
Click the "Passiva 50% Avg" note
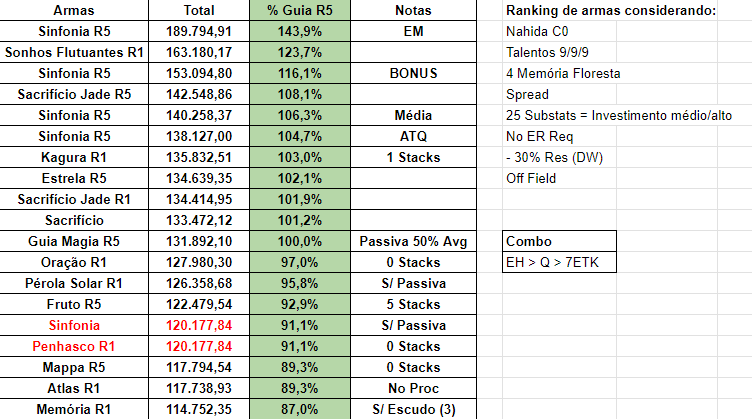coord(414,241)
